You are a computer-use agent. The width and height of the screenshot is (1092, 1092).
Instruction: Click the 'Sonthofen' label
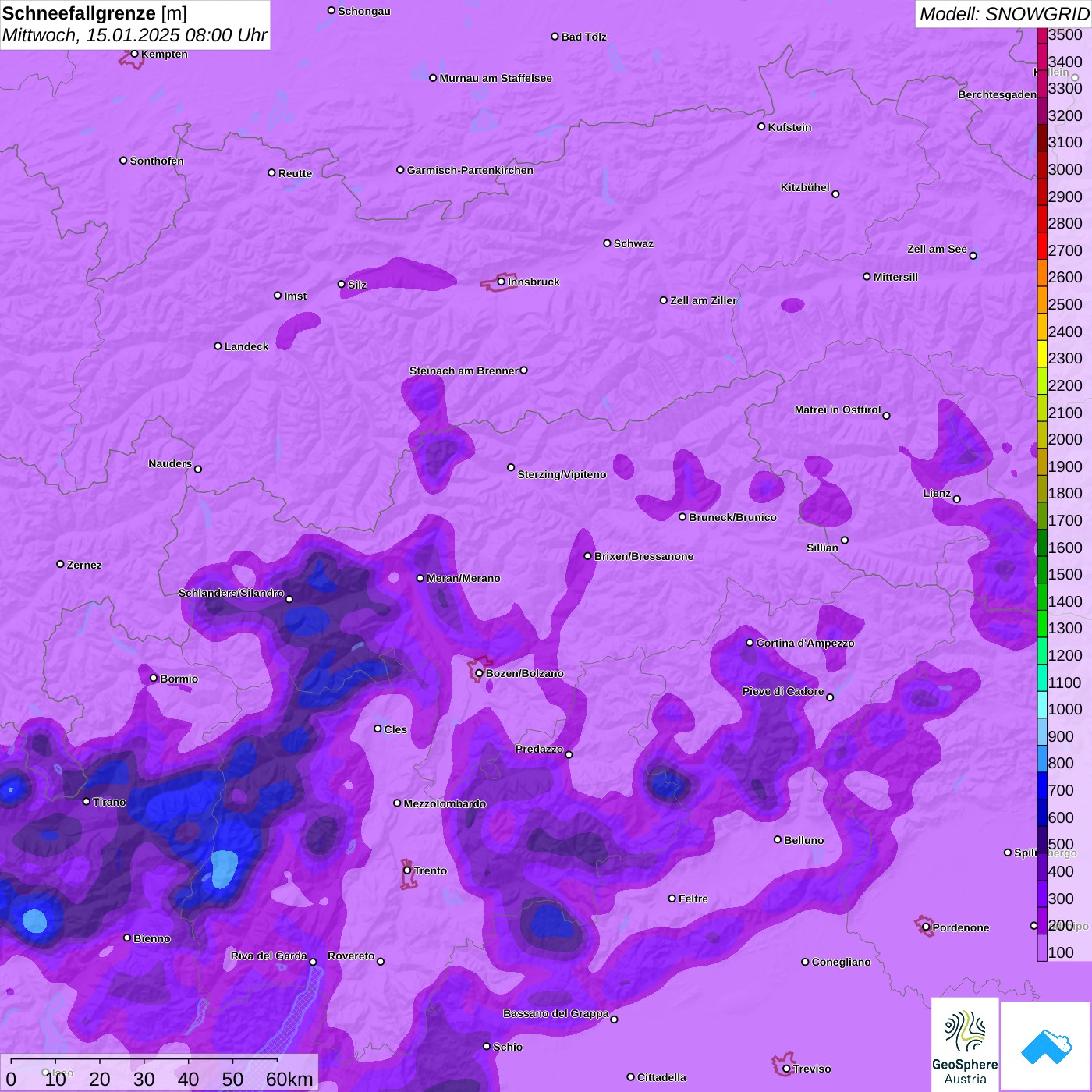coord(157,161)
